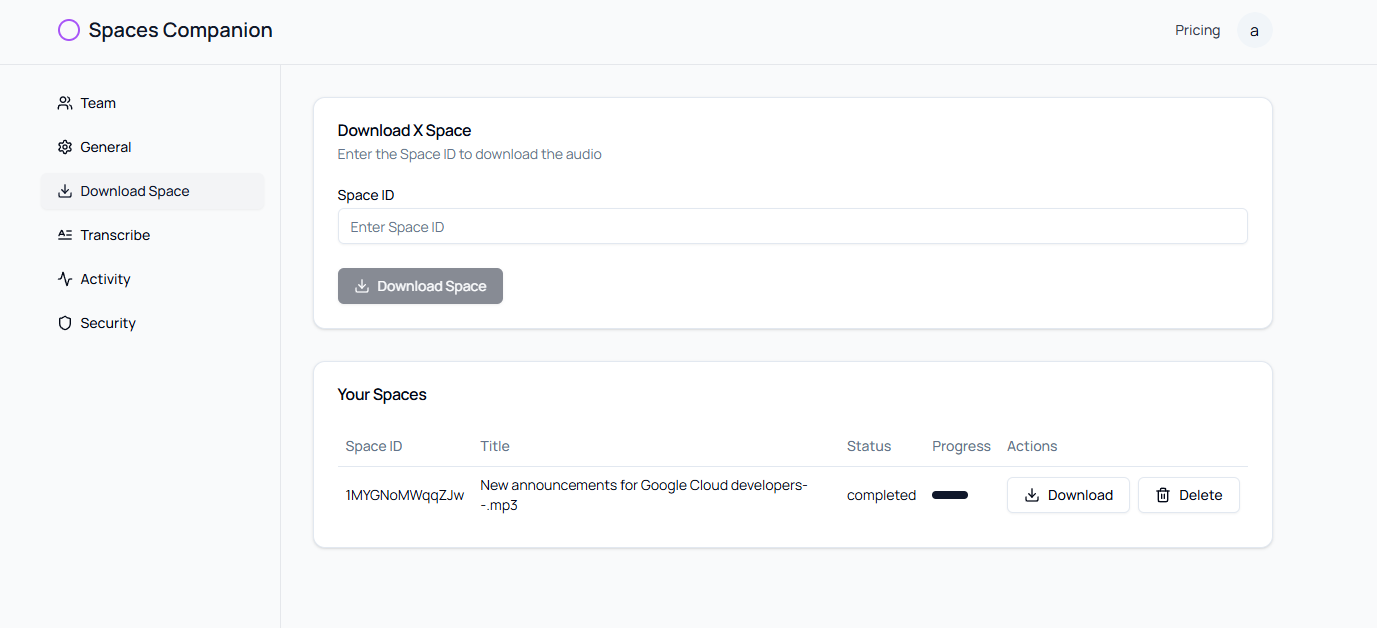Open the Pricing link
The height and width of the screenshot is (628, 1377).
coord(1197,30)
